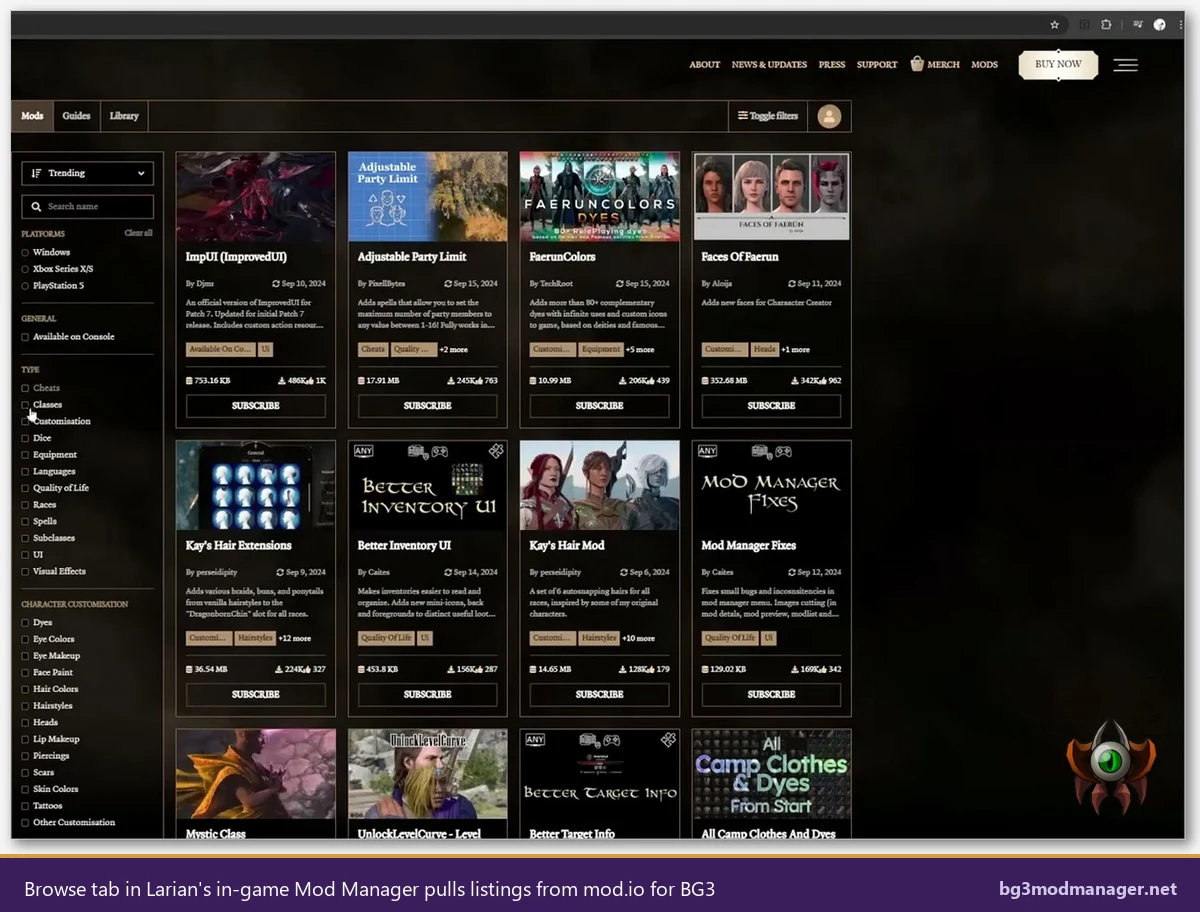Bookmark this page with the star icon
This screenshot has height=912, width=1200.
1054,24
